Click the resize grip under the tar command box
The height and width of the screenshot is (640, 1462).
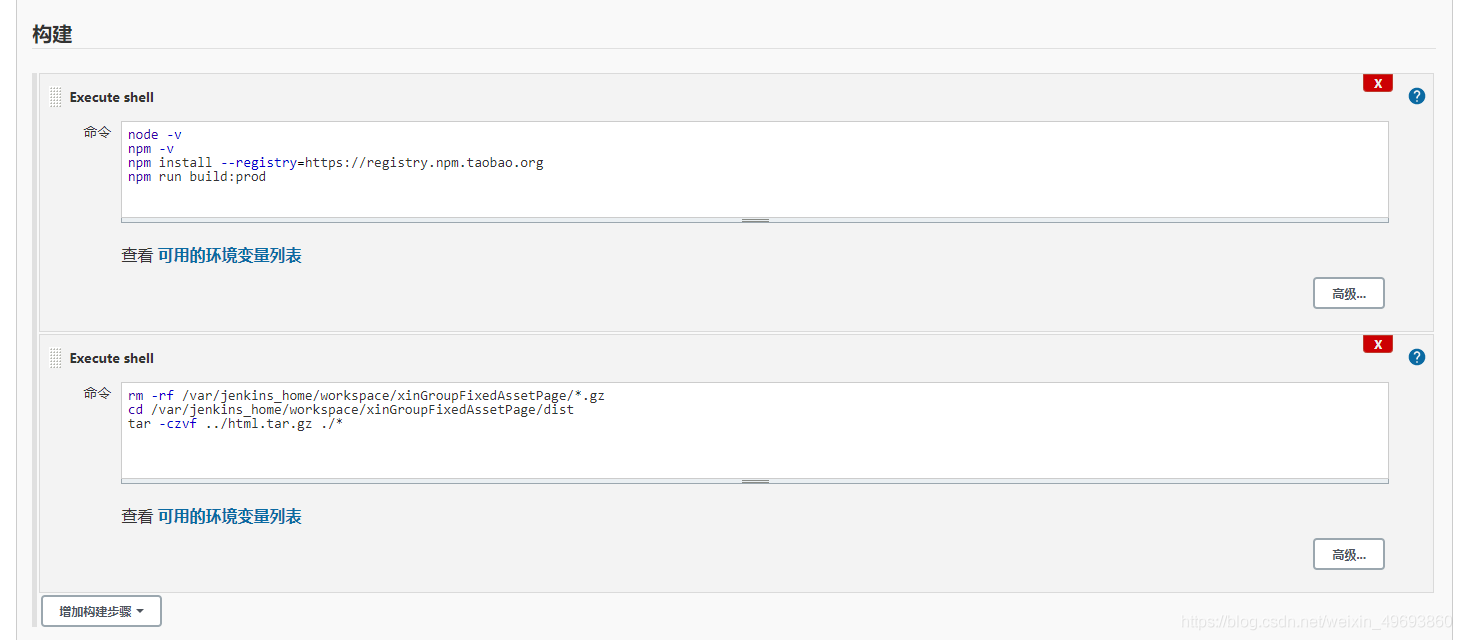click(755, 480)
